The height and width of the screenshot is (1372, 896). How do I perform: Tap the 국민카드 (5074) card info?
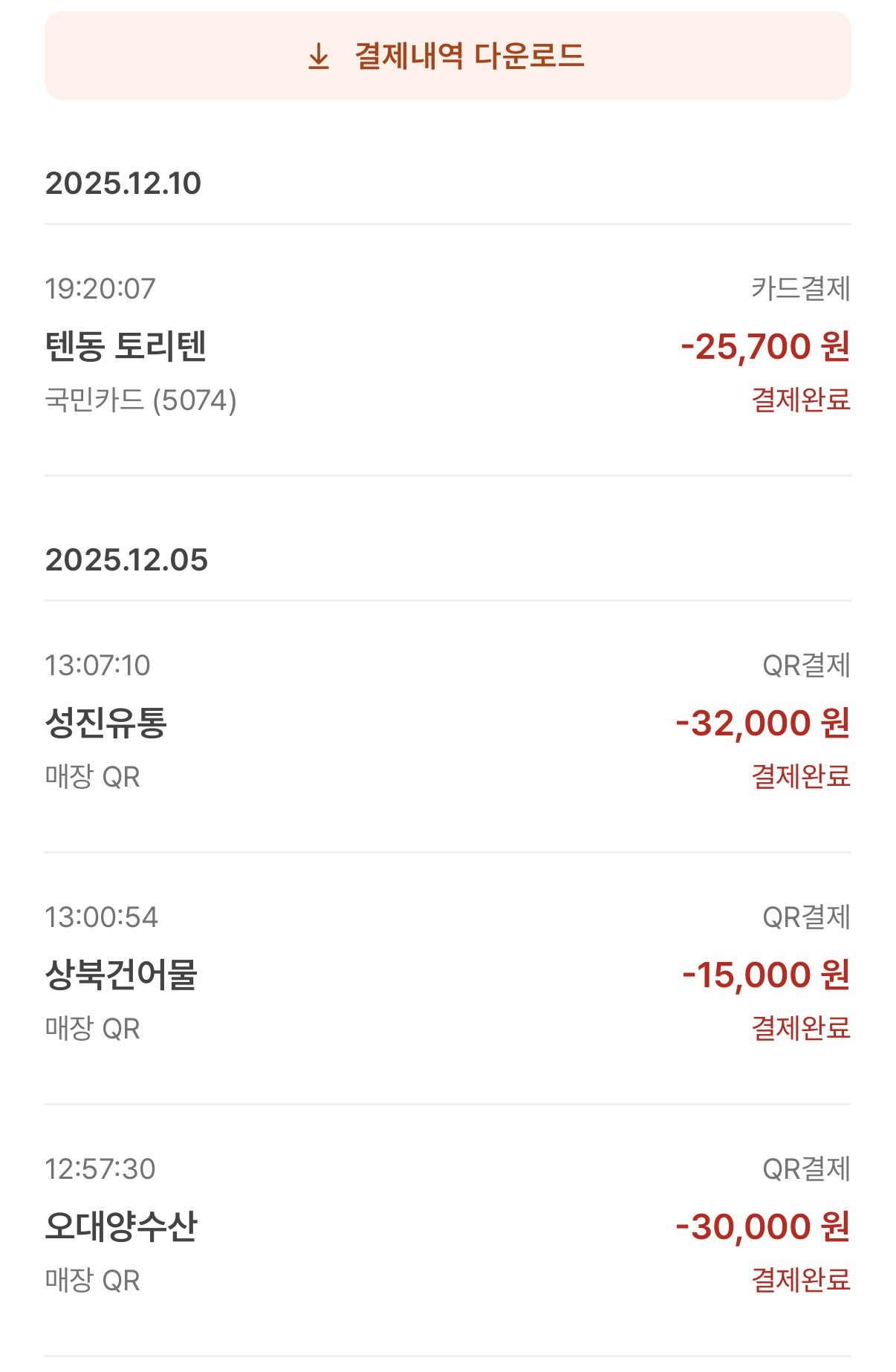coord(141,400)
